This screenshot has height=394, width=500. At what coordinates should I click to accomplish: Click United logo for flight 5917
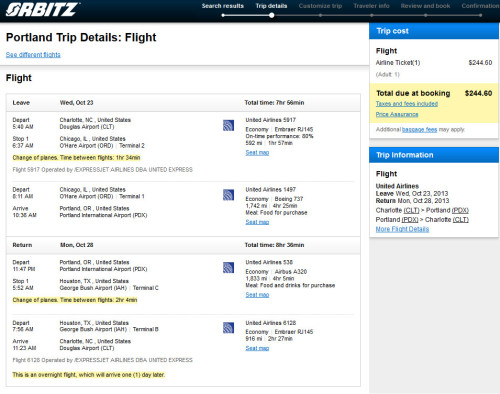click(x=228, y=125)
